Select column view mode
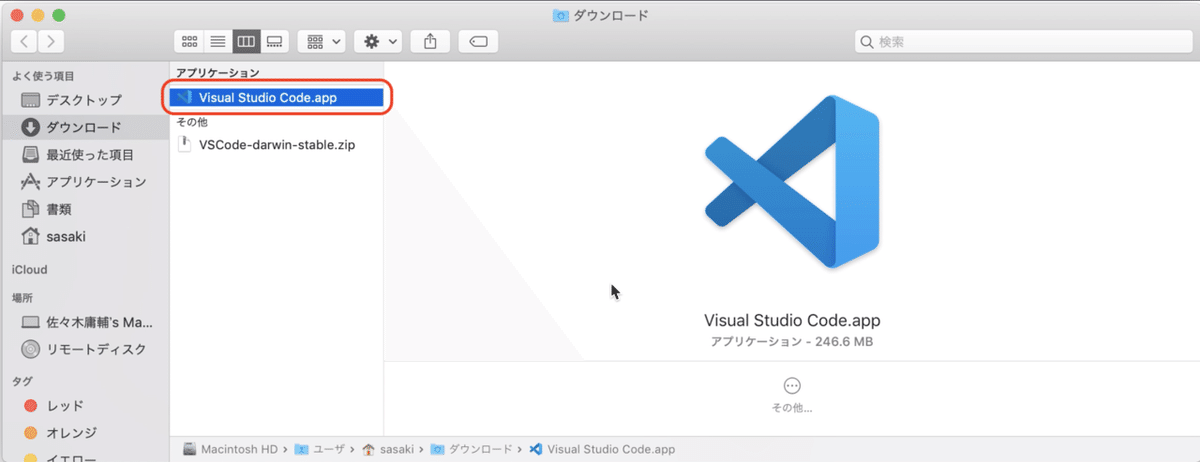 246,41
